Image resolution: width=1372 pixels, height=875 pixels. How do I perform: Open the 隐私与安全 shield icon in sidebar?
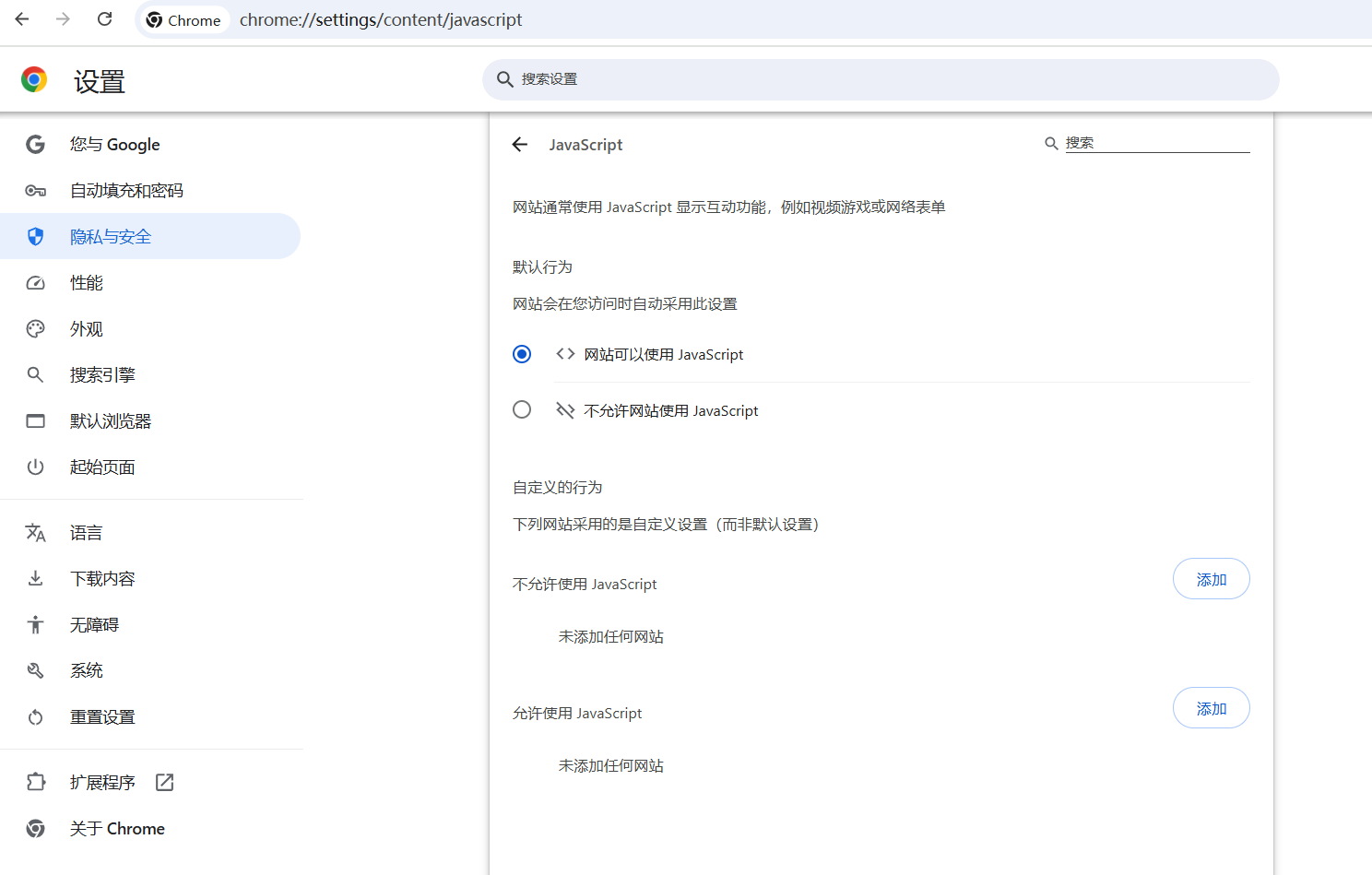point(35,236)
